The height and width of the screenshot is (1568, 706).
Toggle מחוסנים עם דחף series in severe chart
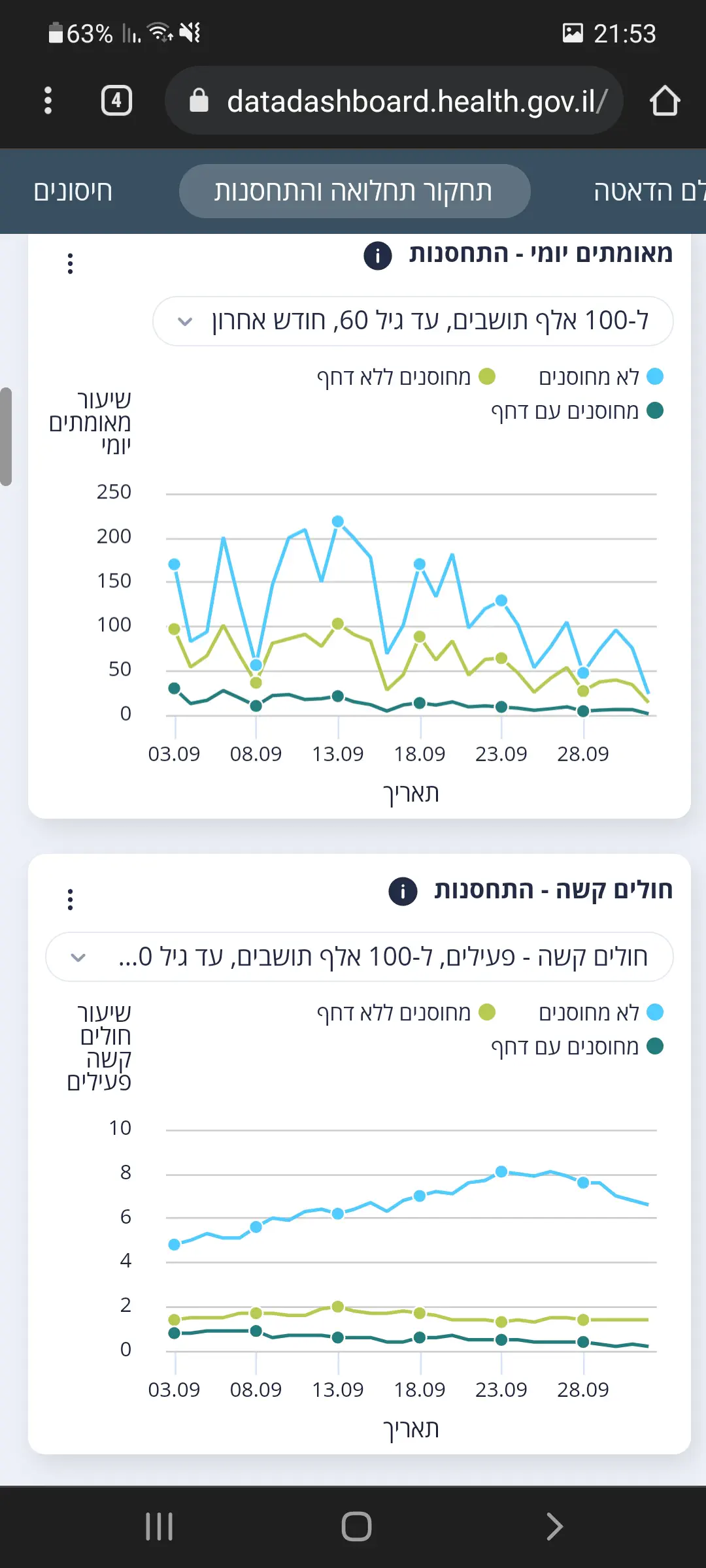coord(577,1047)
